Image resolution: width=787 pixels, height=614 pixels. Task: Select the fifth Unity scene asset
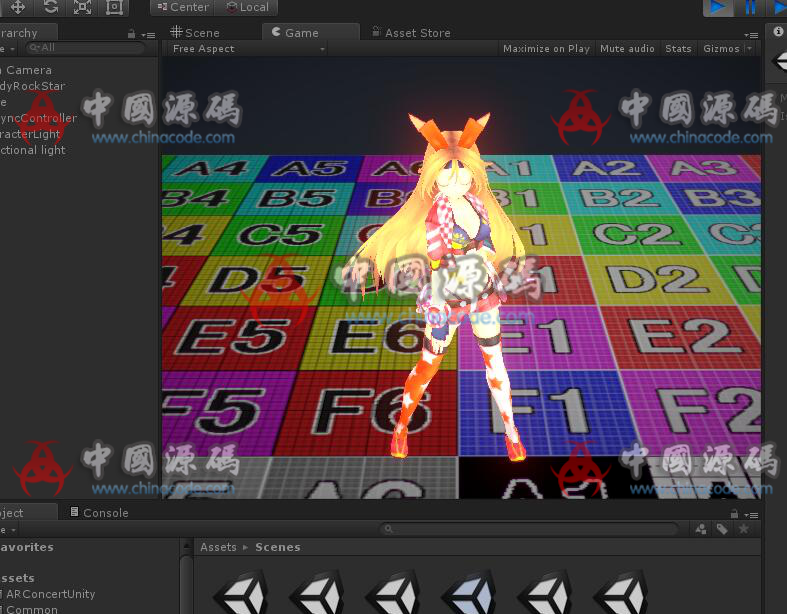544,592
